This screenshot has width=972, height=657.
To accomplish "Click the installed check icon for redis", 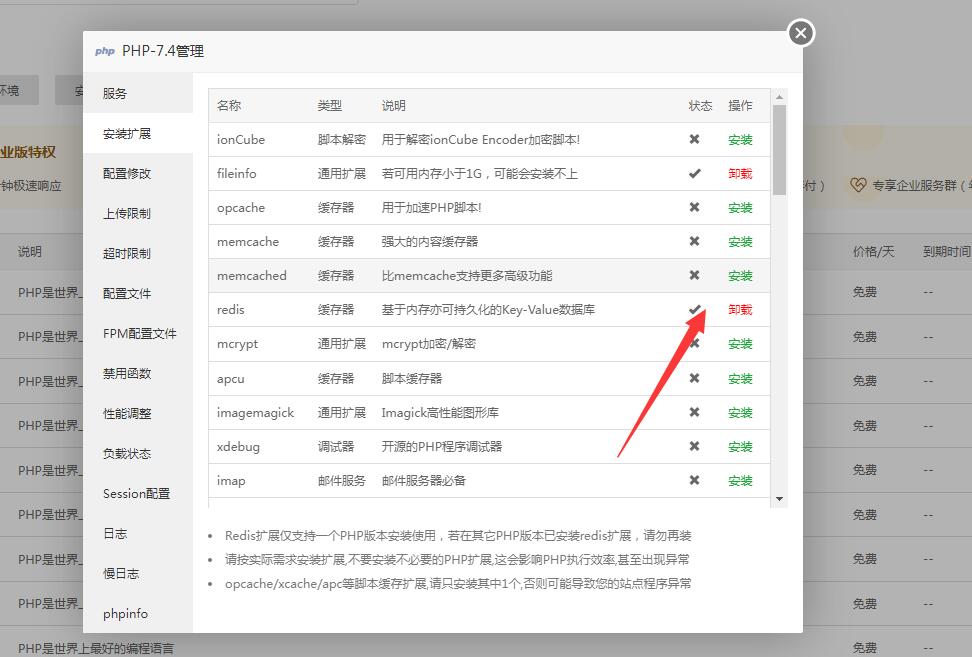I will 695,310.
